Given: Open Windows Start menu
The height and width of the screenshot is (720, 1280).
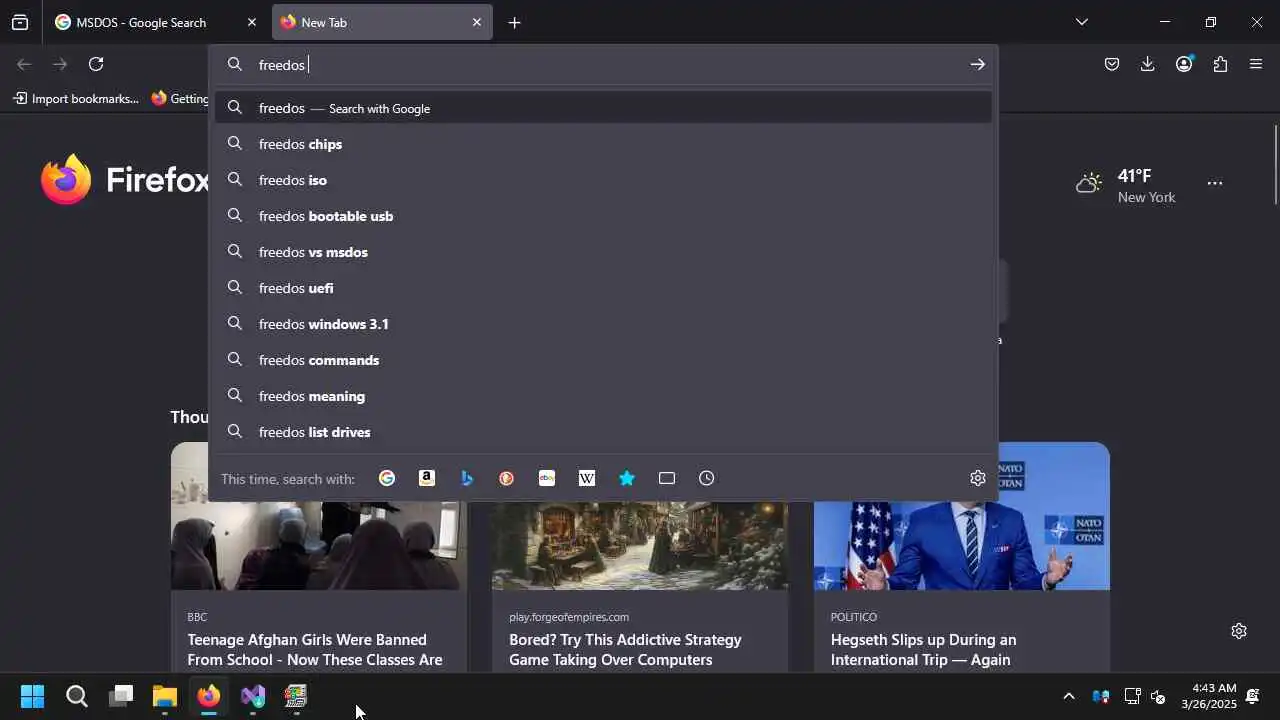Looking at the screenshot, I should (33, 696).
